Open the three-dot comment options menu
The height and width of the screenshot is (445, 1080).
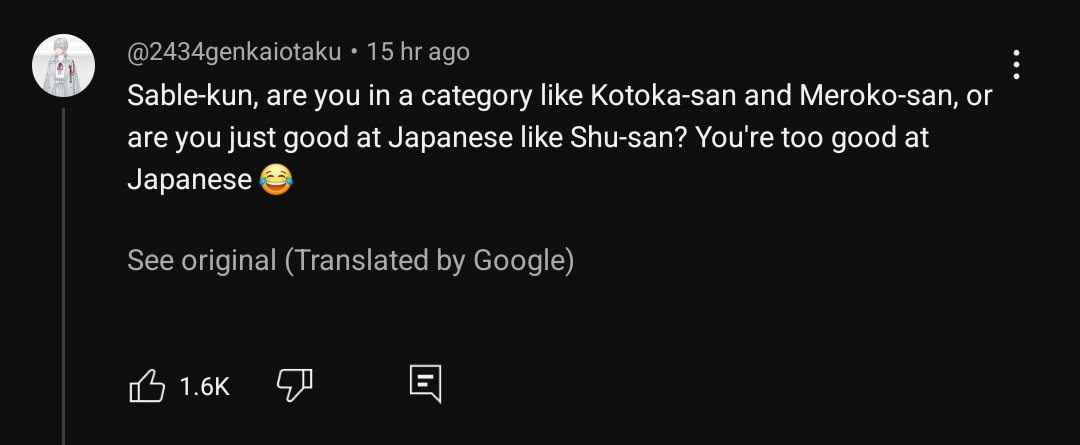click(1016, 65)
